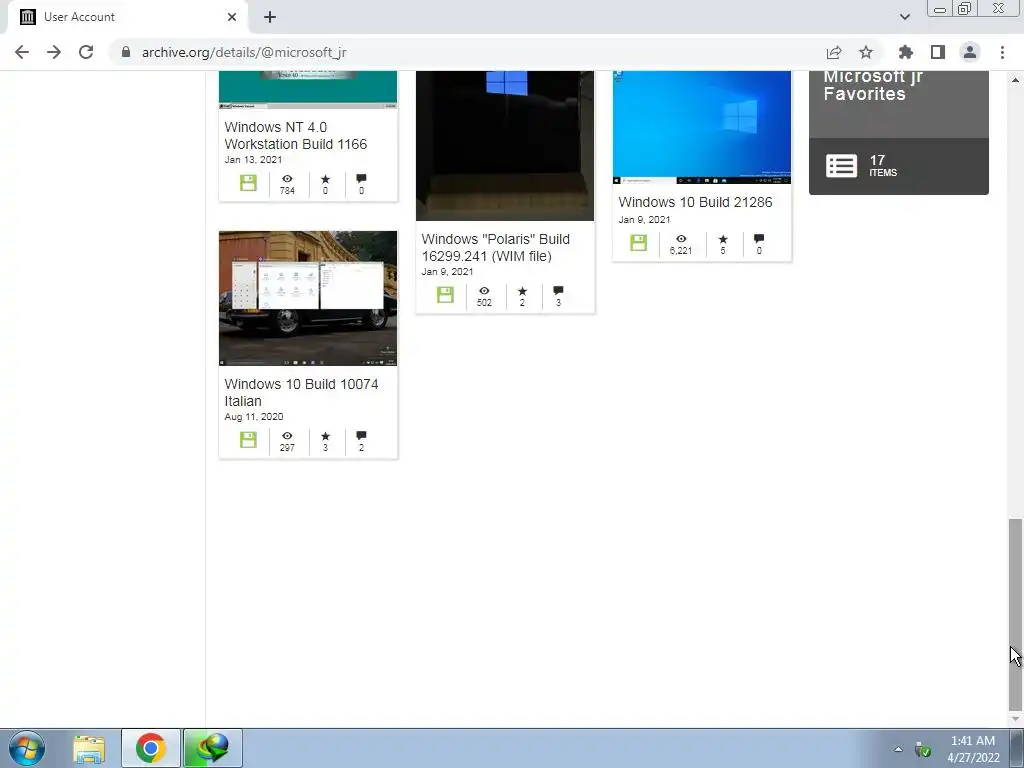The image size is (1024, 768).
Task: Share this page icon in address bar
Action: coord(833,52)
